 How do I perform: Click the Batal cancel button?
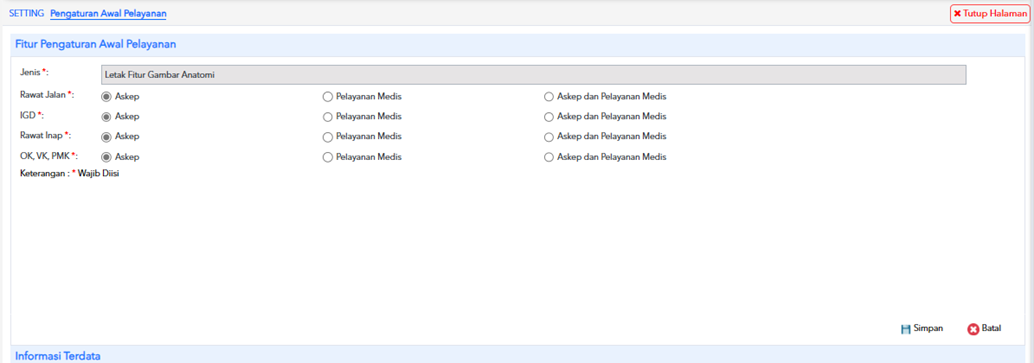[985, 329]
